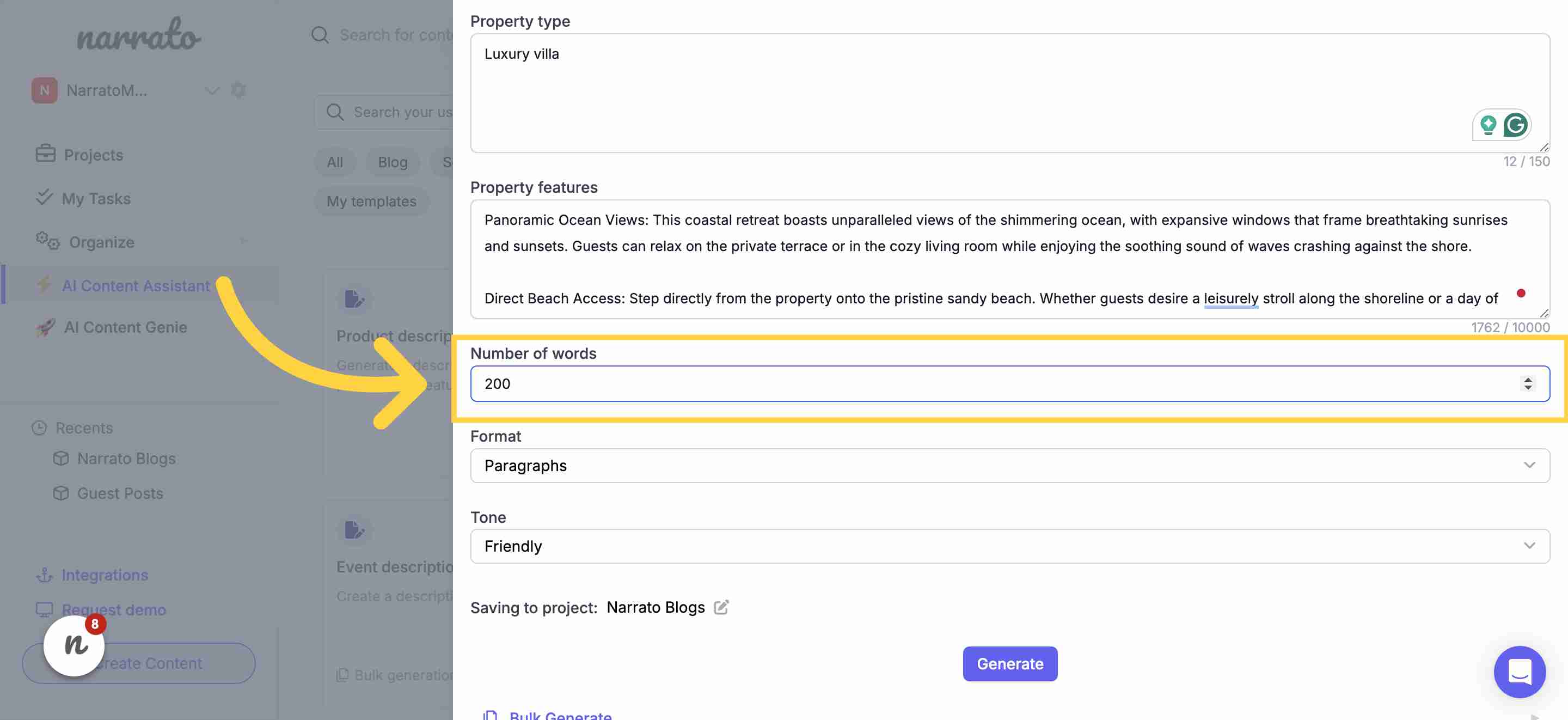The image size is (1568, 720).
Task: Click the Grammarly G icon
Action: point(1515,125)
